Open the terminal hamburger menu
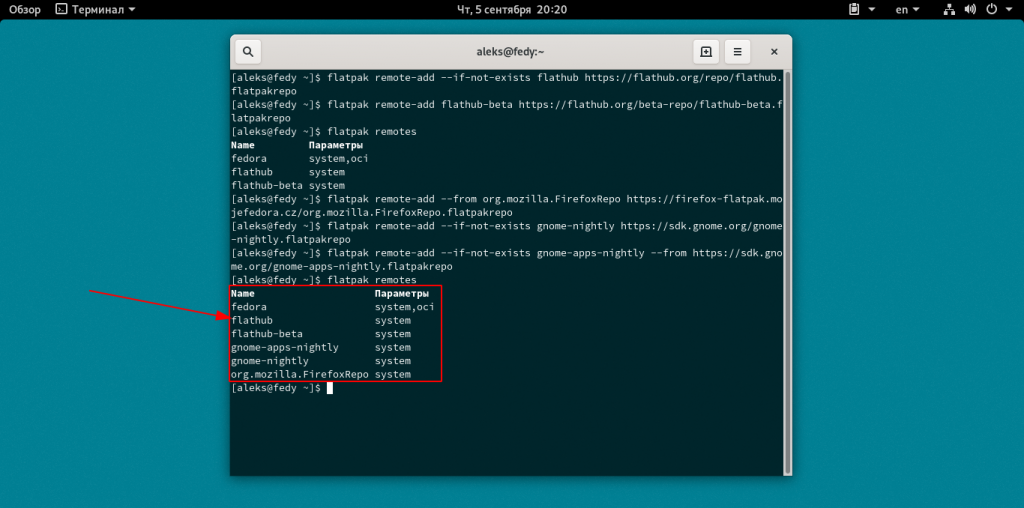 click(737, 52)
